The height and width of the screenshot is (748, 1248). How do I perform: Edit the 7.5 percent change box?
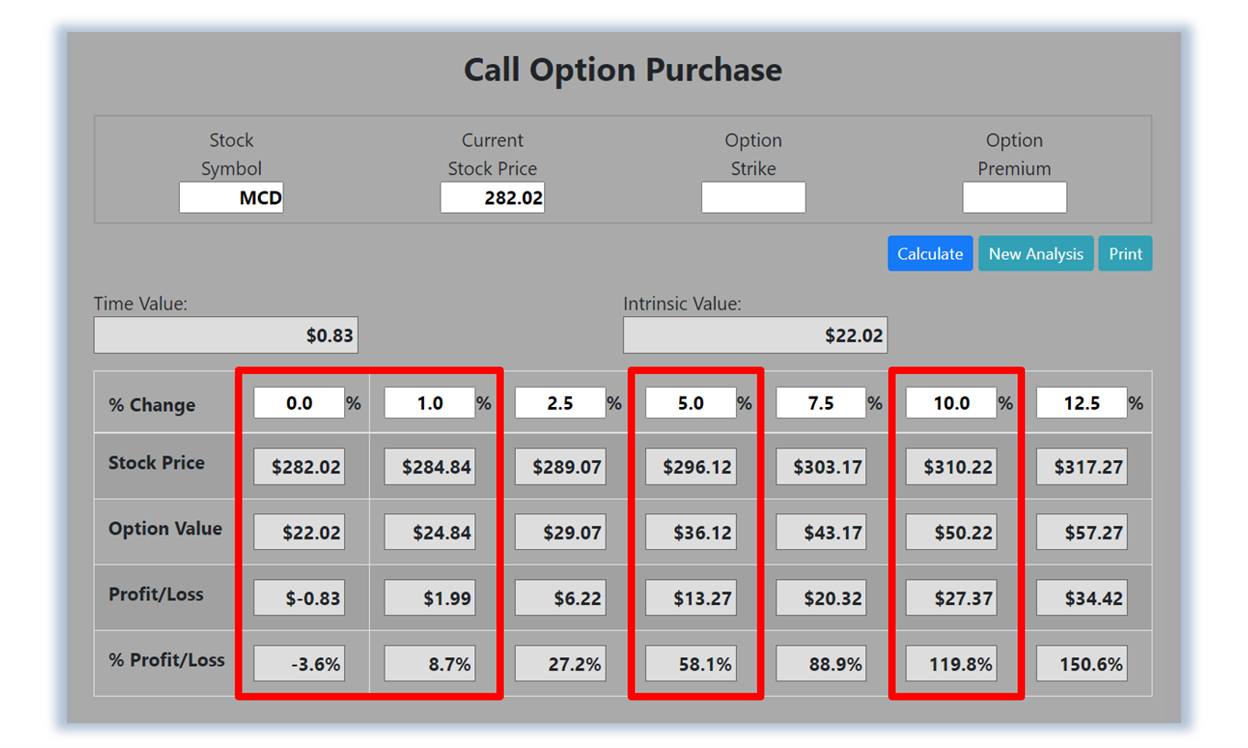(x=820, y=403)
